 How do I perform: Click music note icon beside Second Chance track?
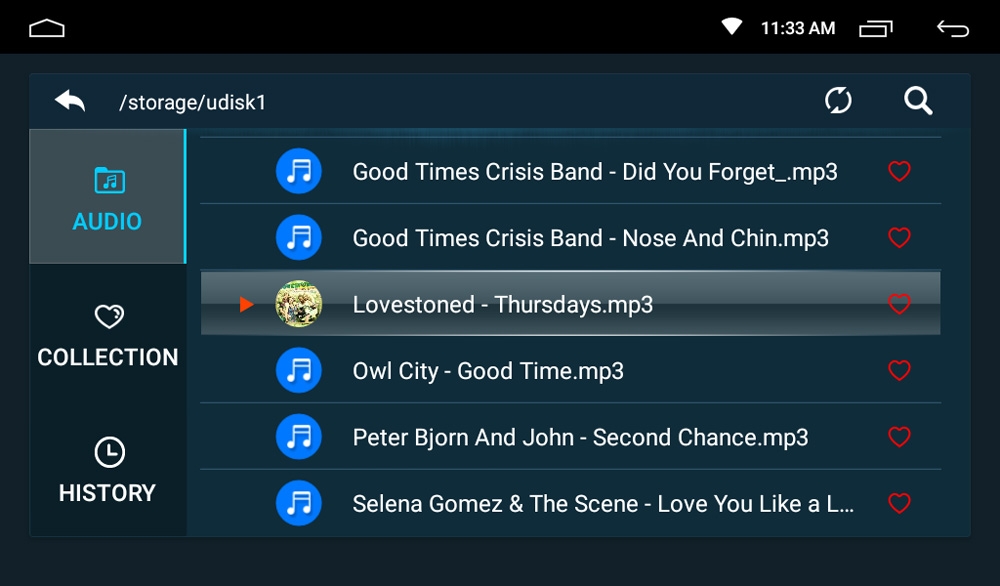pos(299,437)
